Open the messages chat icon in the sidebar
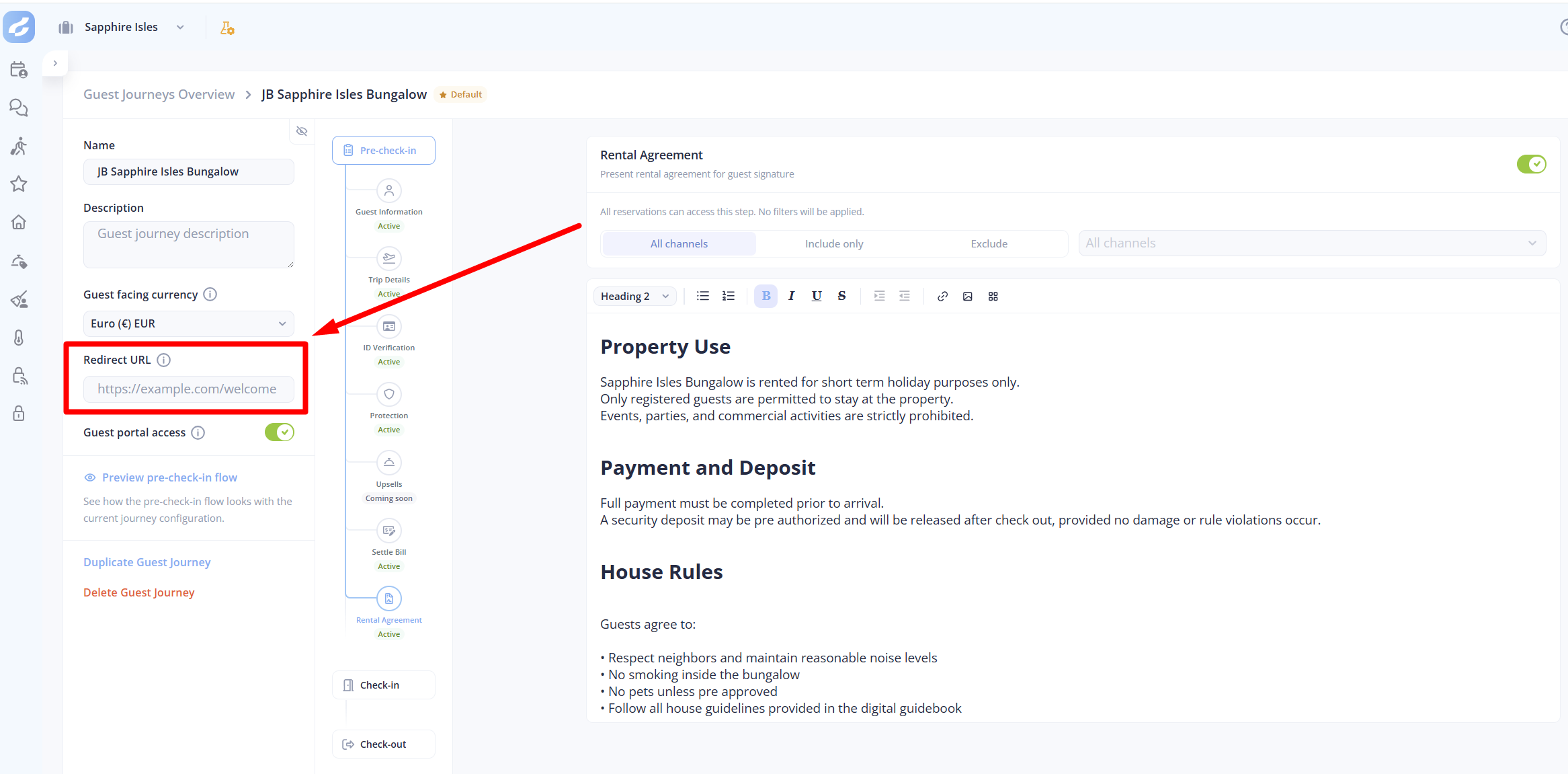 tap(19, 108)
